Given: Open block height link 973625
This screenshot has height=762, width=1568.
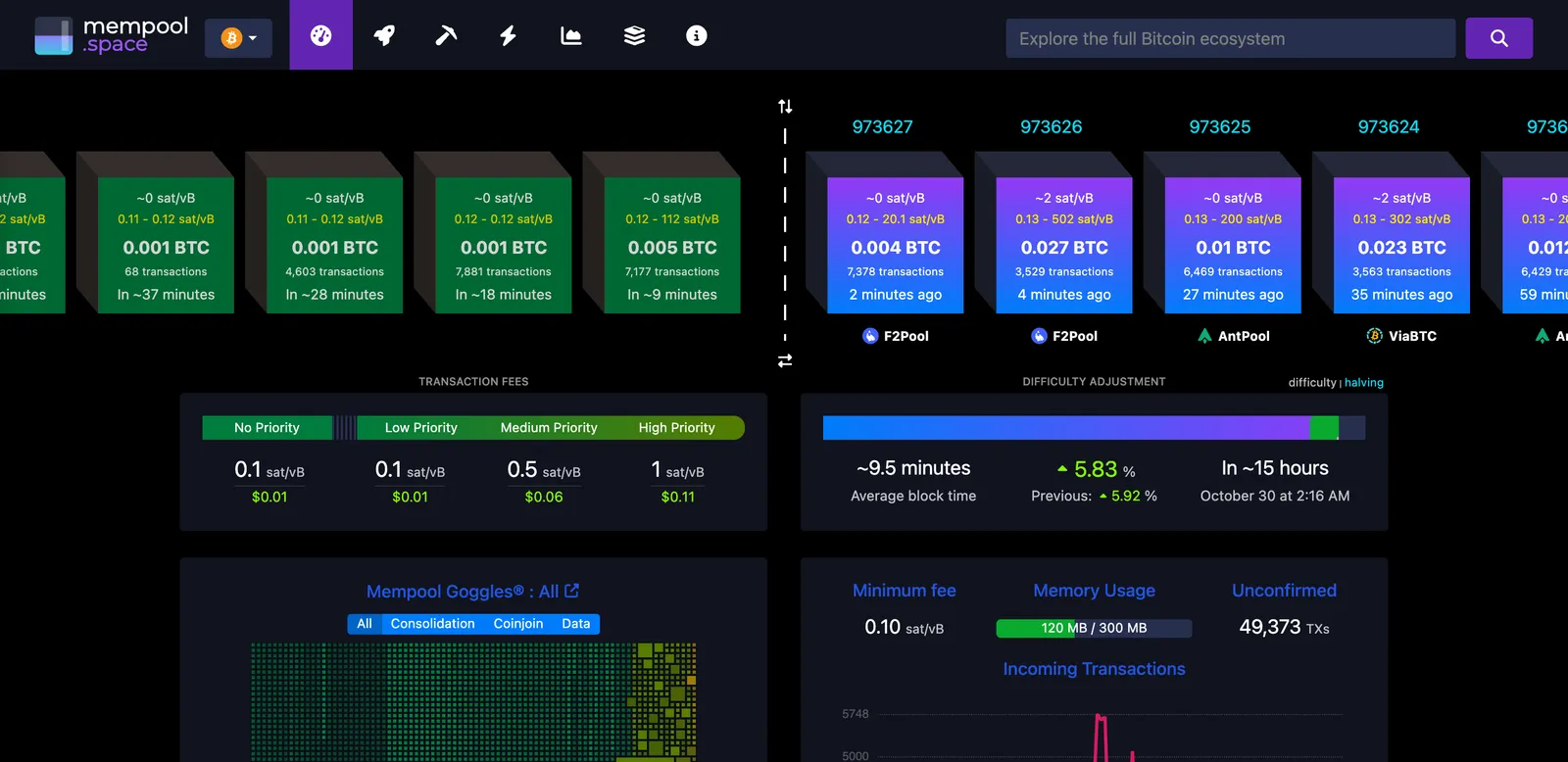Looking at the screenshot, I should [x=1219, y=126].
